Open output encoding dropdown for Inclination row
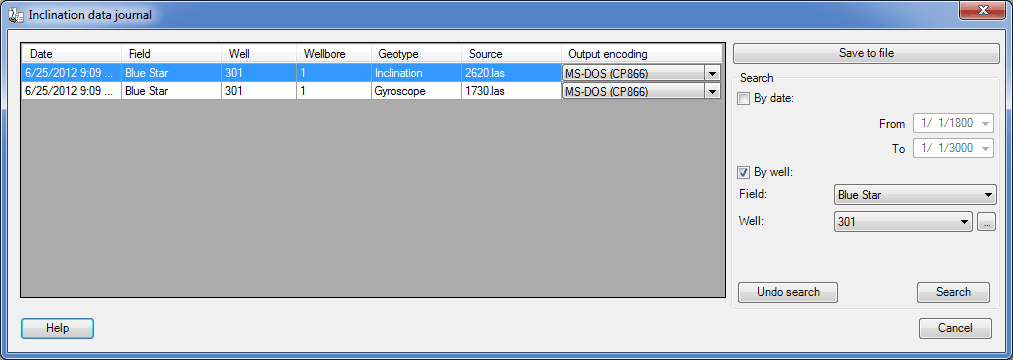The image size is (1013, 360). click(712, 74)
